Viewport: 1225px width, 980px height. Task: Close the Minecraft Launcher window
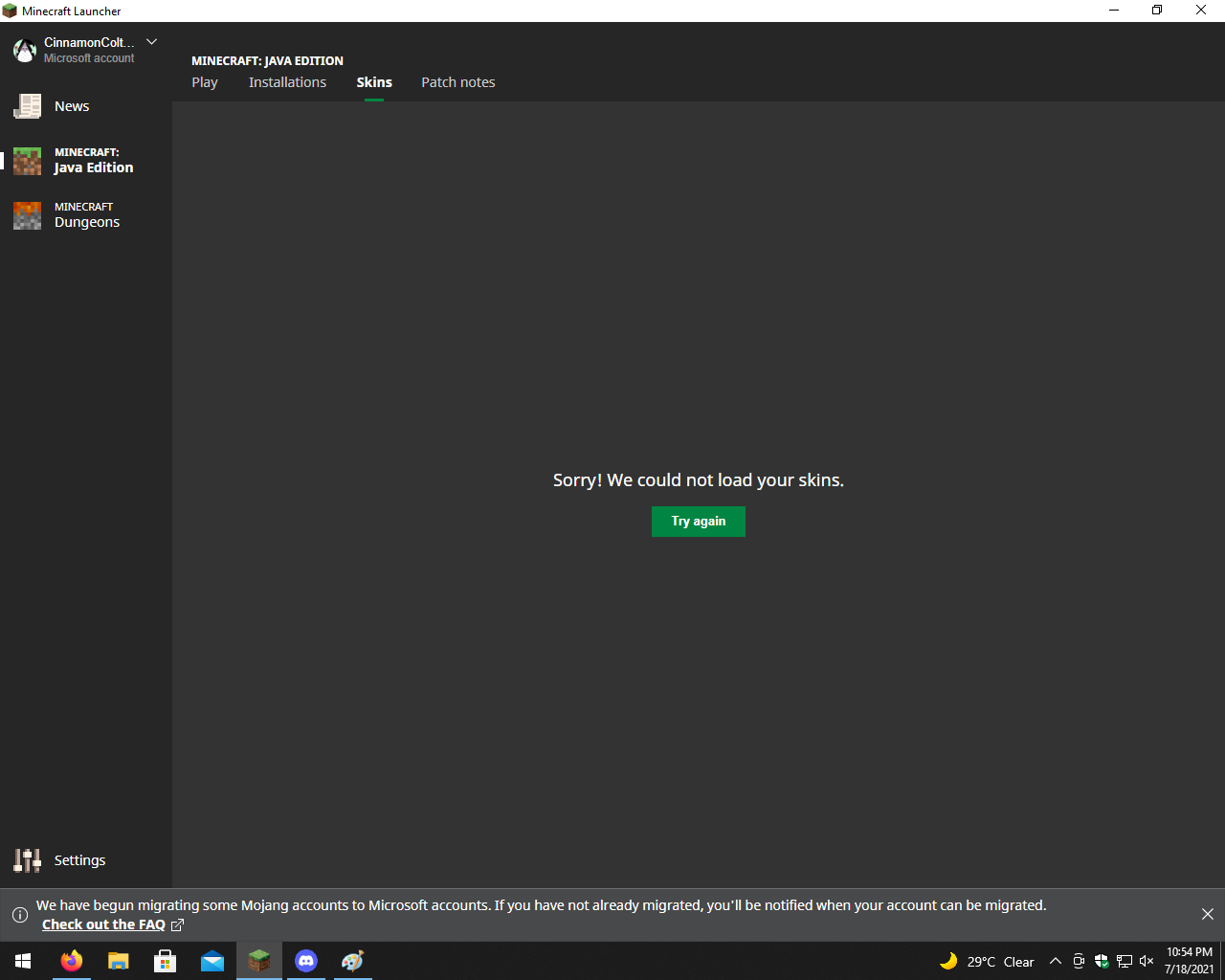point(1201,11)
